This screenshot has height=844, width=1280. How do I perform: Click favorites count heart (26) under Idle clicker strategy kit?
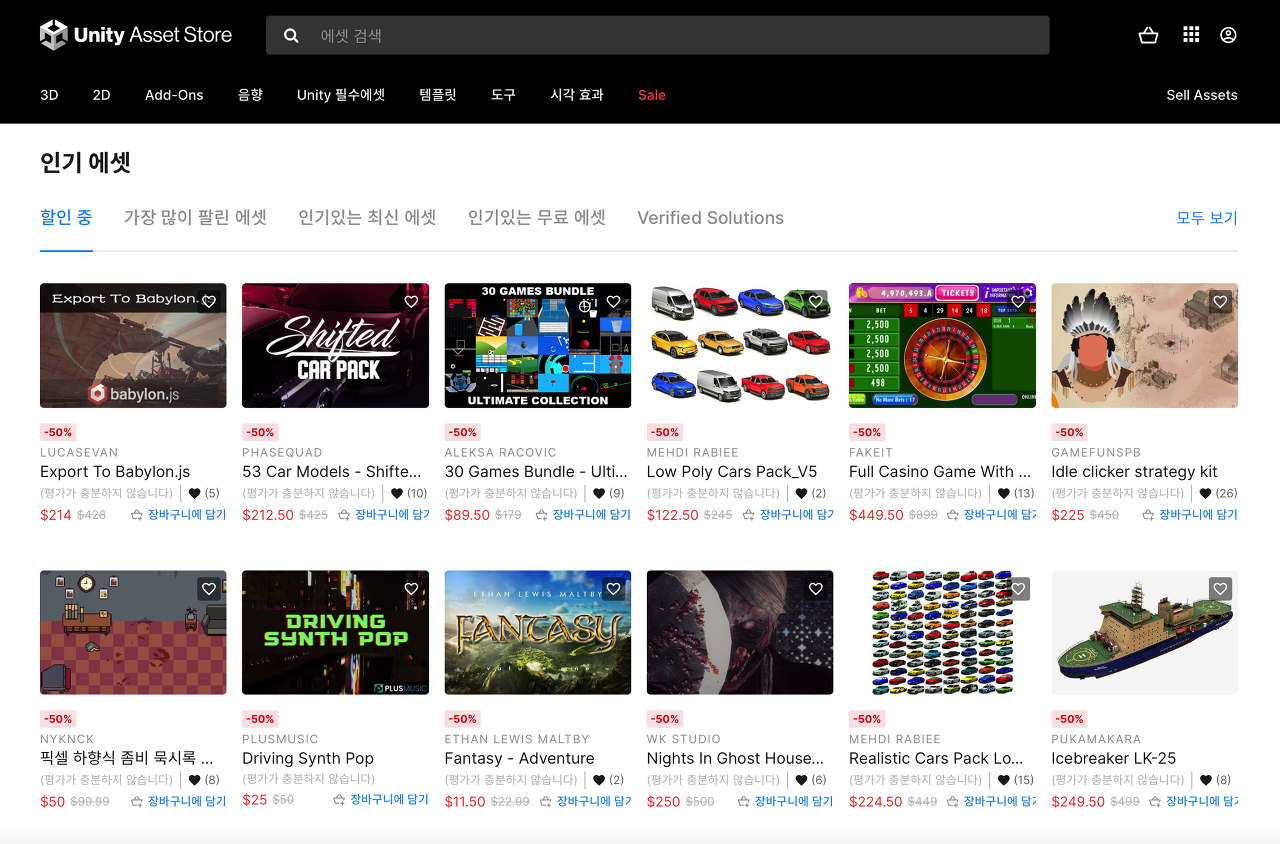(1205, 493)
